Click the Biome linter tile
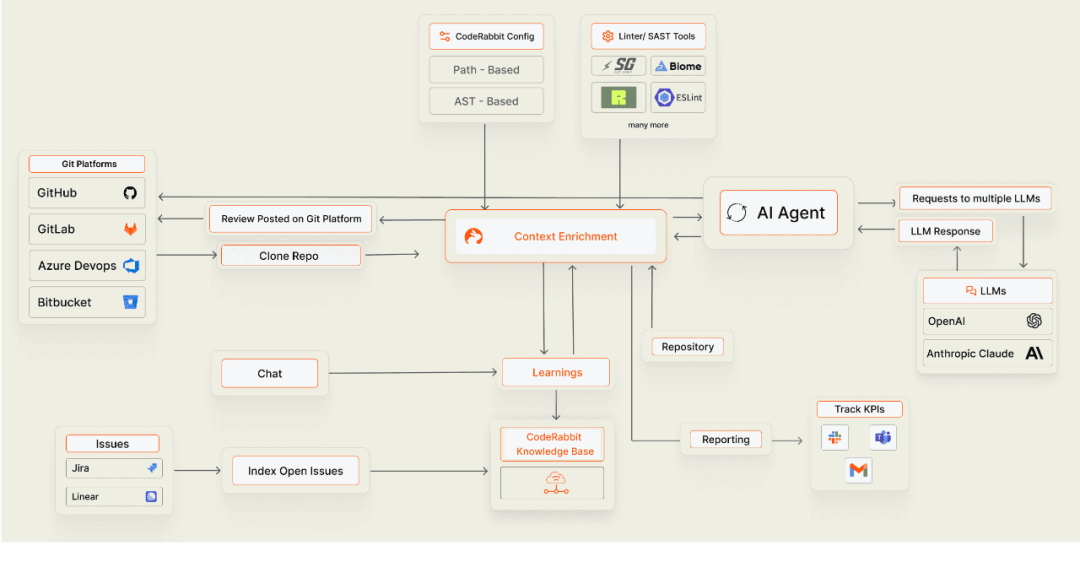 (x=678, y=66)
